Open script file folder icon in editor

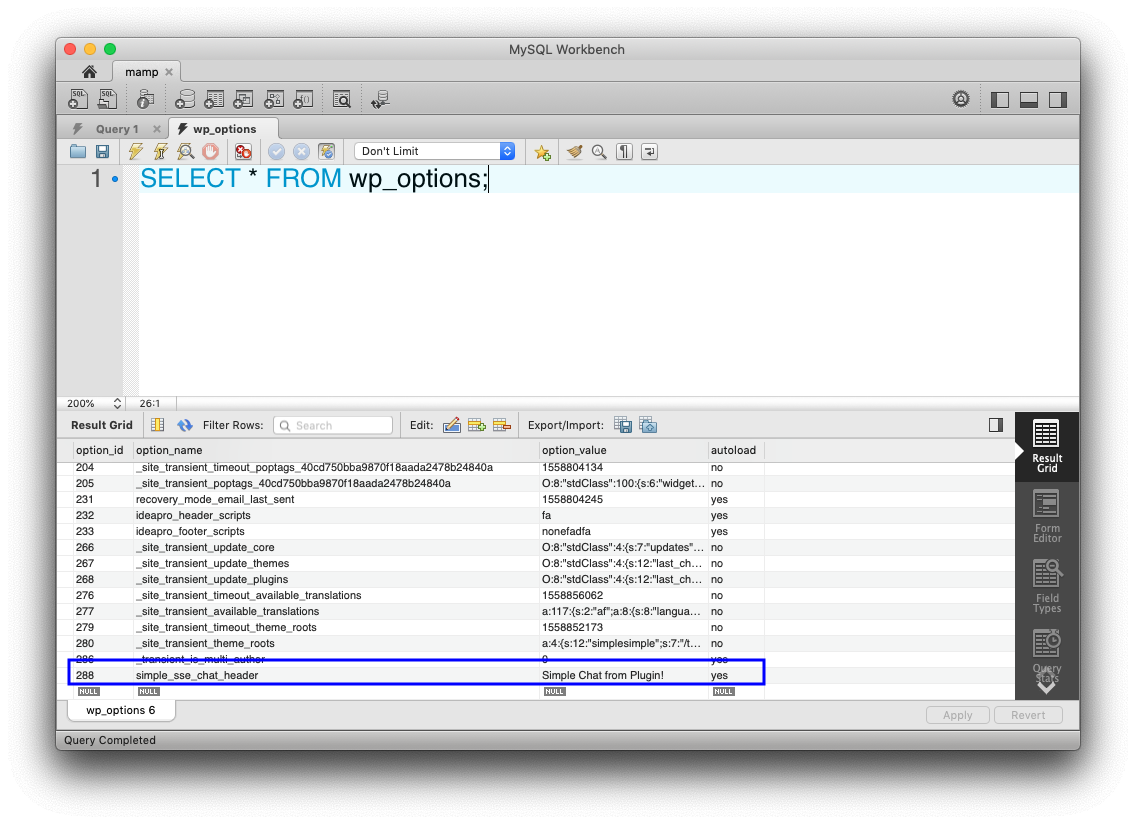(x=78, y=151)
